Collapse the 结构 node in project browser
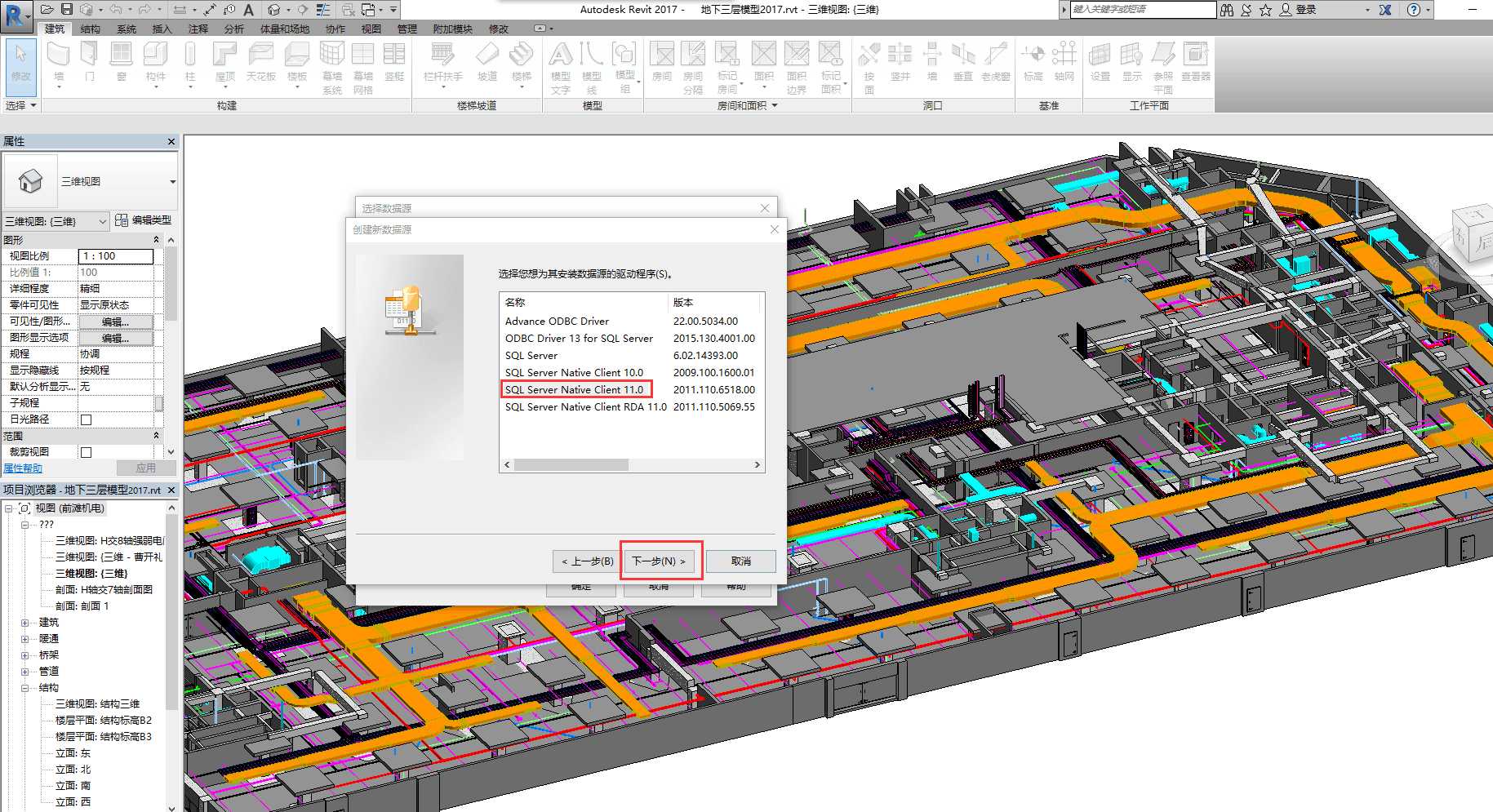This screenshot has width=1493, height=812. pyautogui.click(x=25, y=688)
